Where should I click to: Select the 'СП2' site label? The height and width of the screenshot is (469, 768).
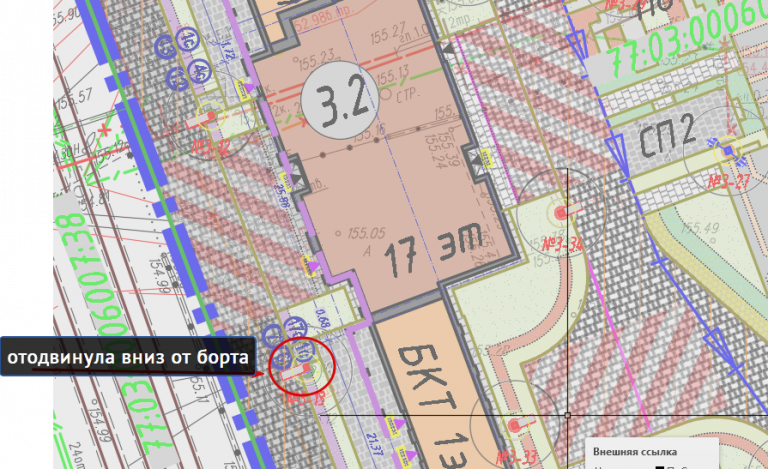(667, 135)
